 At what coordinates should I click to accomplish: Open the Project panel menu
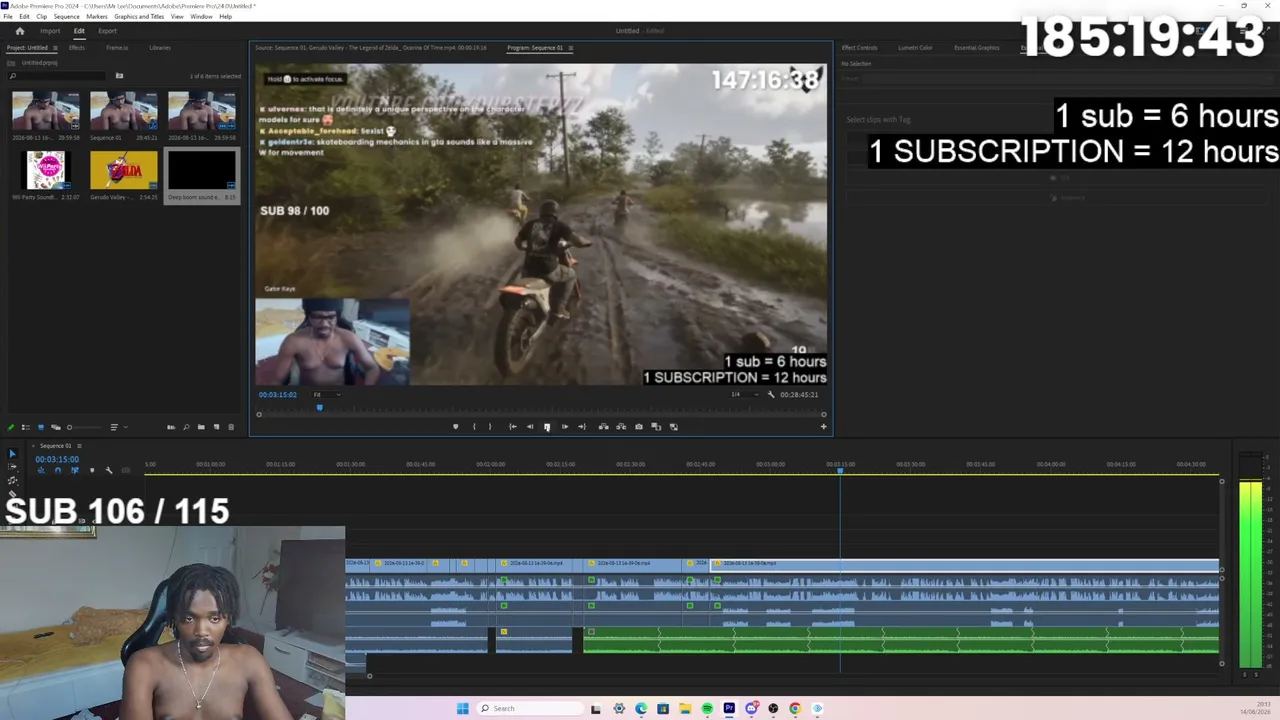pyautogui.click(x=53, y=48)
